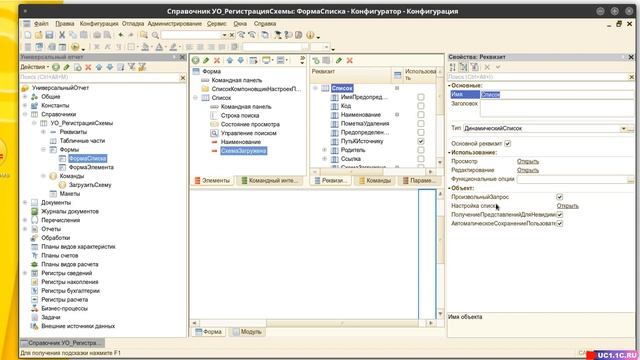640x360 pixels.
Task: Toggle use checkbox for Наименование attribute
Action: (x=421, y=115)
